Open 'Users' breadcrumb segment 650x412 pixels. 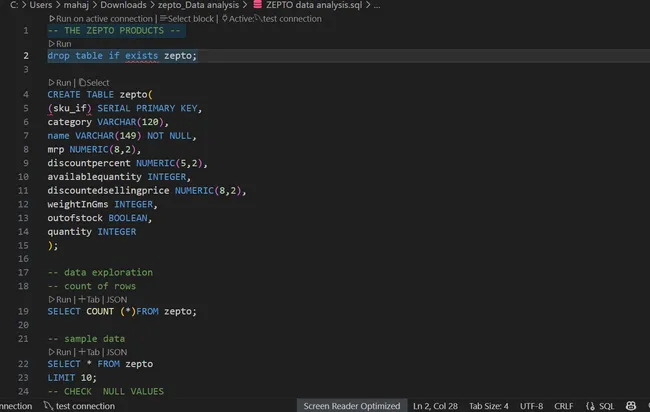(x=41, y=5)
